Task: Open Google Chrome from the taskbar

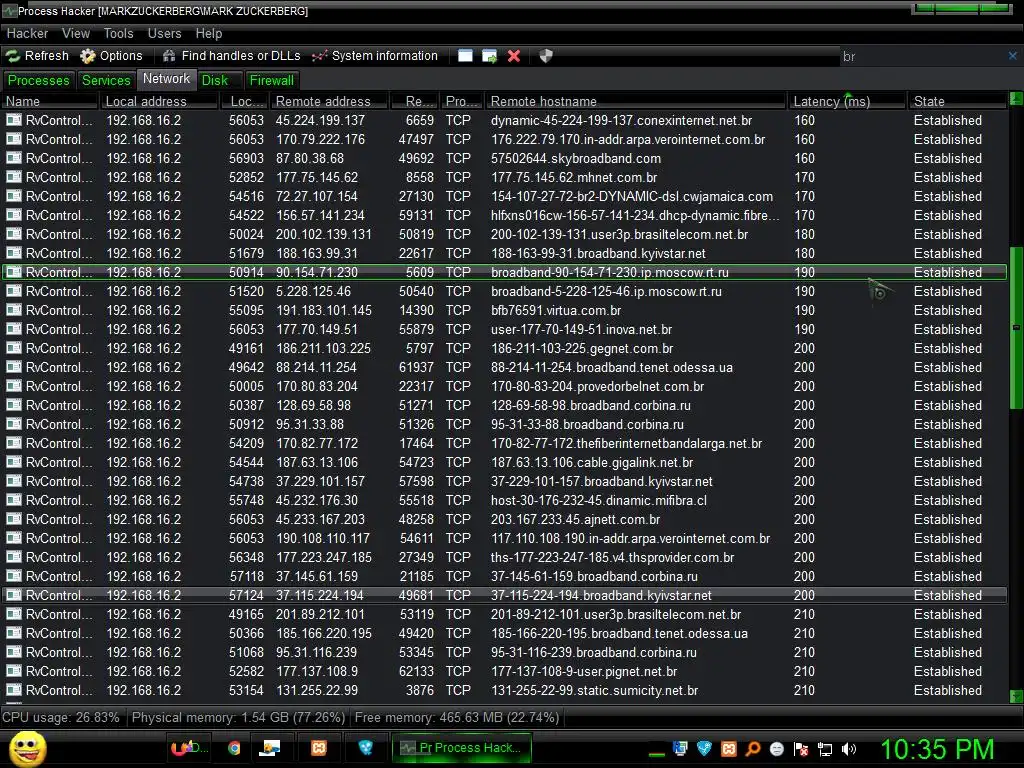Action: click(234, 748)
